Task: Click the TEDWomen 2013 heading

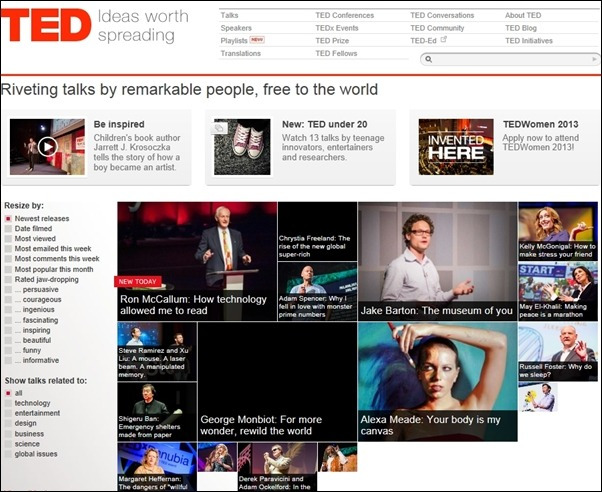Action: 541,124
